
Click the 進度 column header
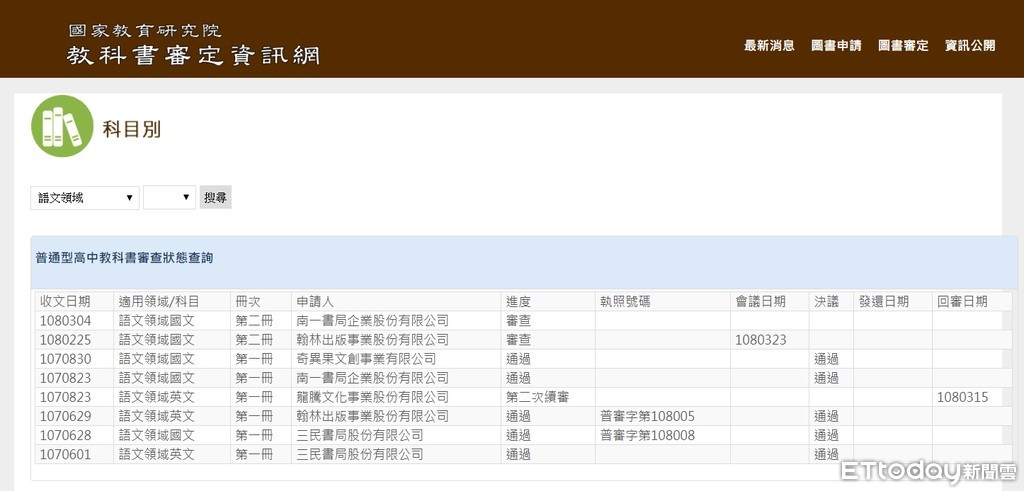tap(518, 301)
